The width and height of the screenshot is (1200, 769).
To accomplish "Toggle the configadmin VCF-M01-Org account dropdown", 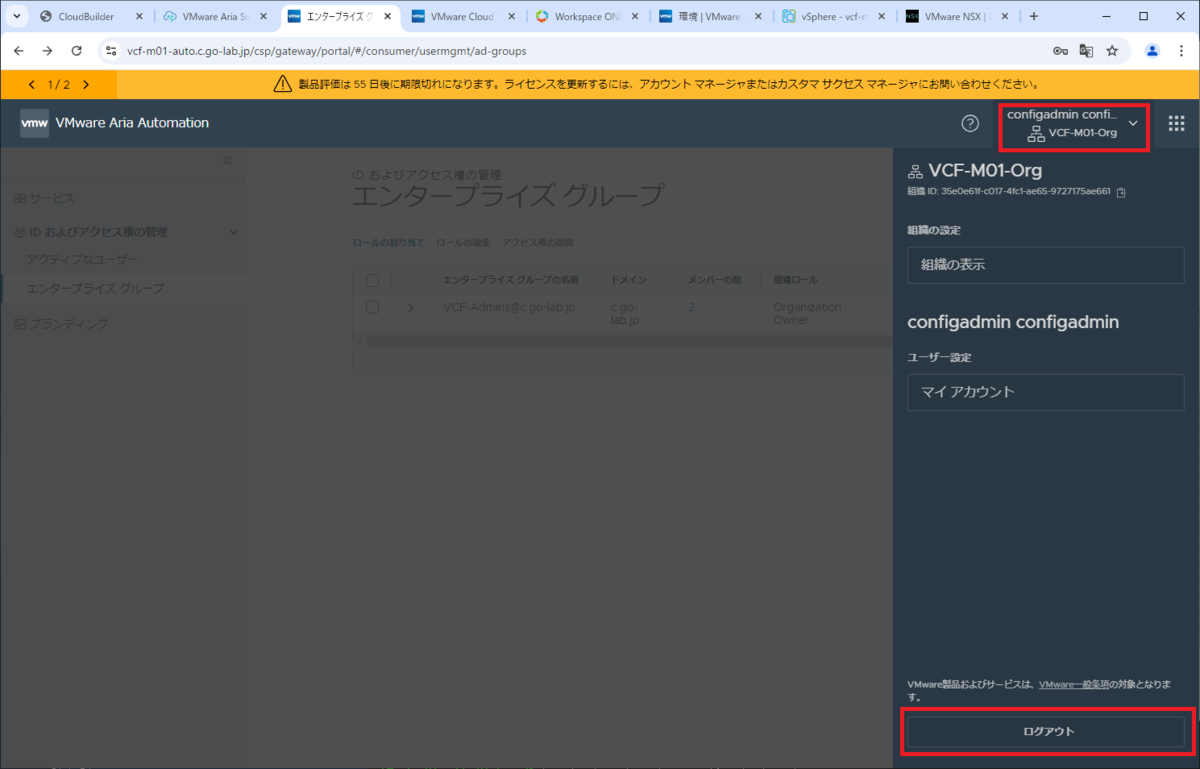I will pos(1073,124).
